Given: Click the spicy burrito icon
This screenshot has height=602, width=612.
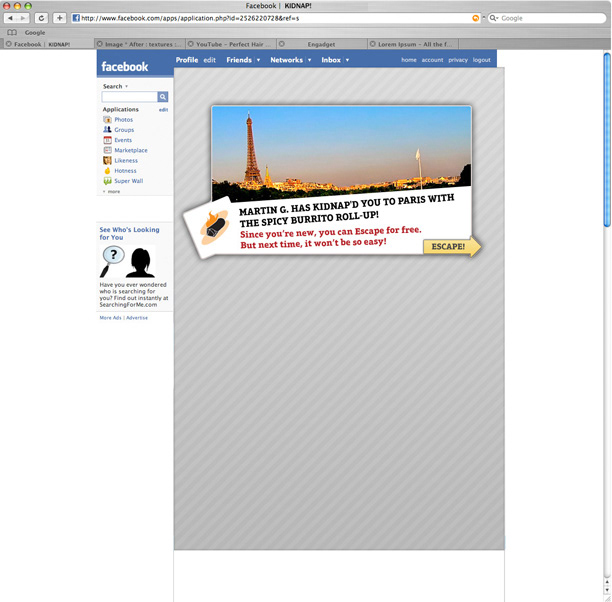Looking at the screenshot, I should 214,228.
